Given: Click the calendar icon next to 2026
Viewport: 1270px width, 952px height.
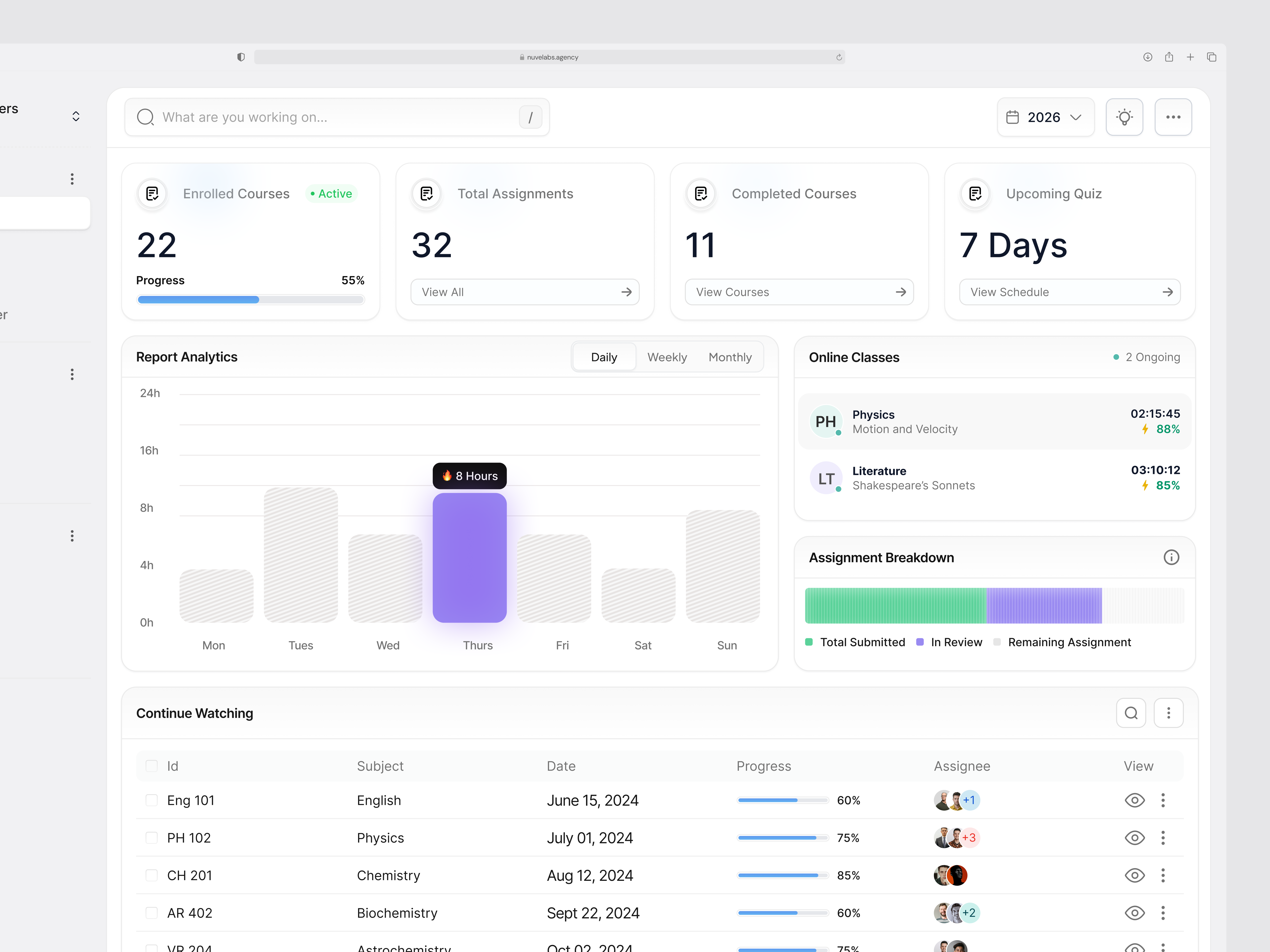Looking at the screenshot, I should point(1013,117).
